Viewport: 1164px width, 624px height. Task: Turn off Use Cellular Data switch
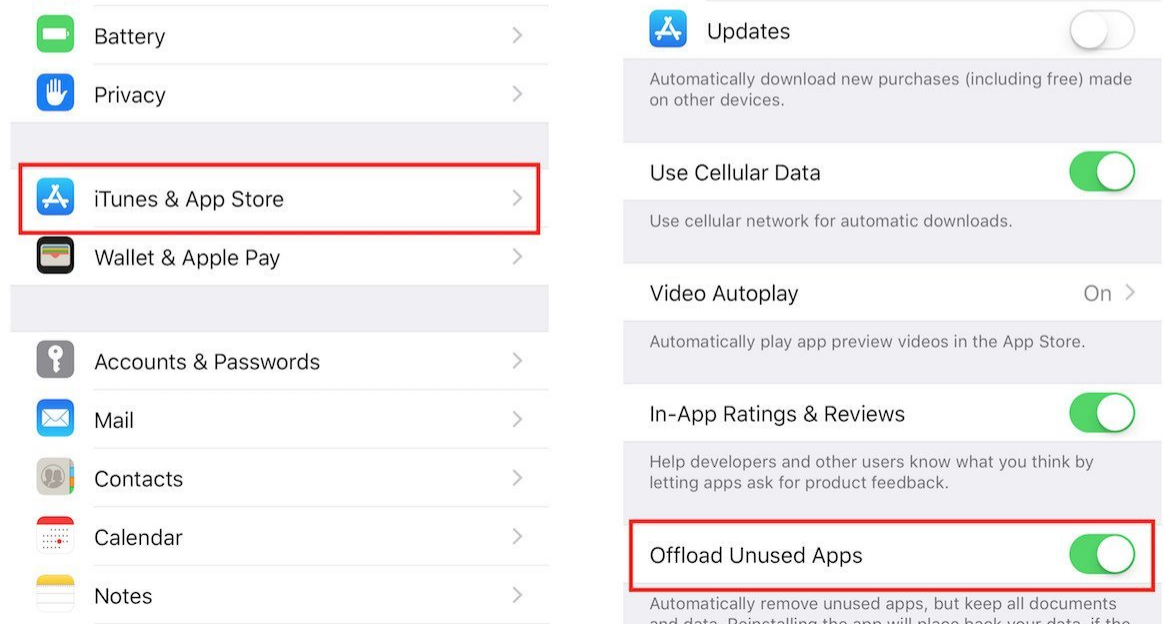[x=1102, y=171]
